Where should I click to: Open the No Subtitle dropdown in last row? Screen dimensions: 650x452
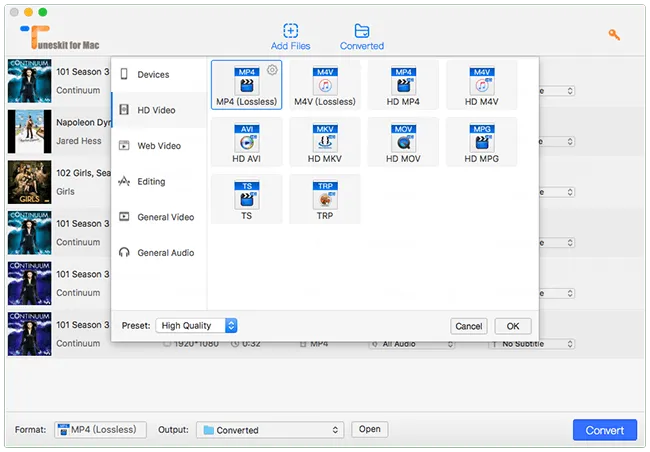coord(532,344)
